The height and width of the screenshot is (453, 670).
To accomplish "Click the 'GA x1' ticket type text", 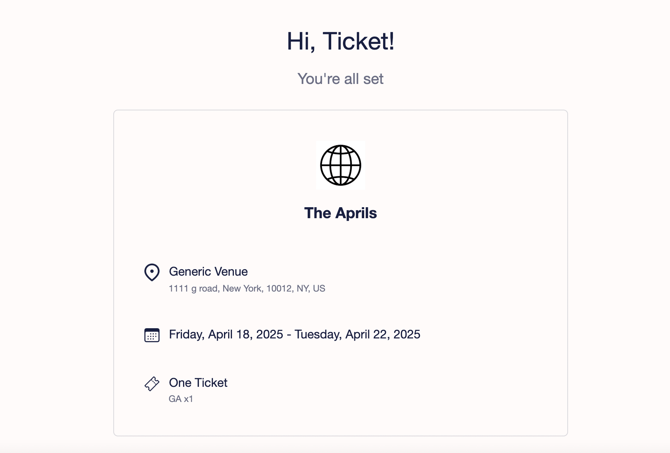I will pyautogui.click(x=181, y=399).
